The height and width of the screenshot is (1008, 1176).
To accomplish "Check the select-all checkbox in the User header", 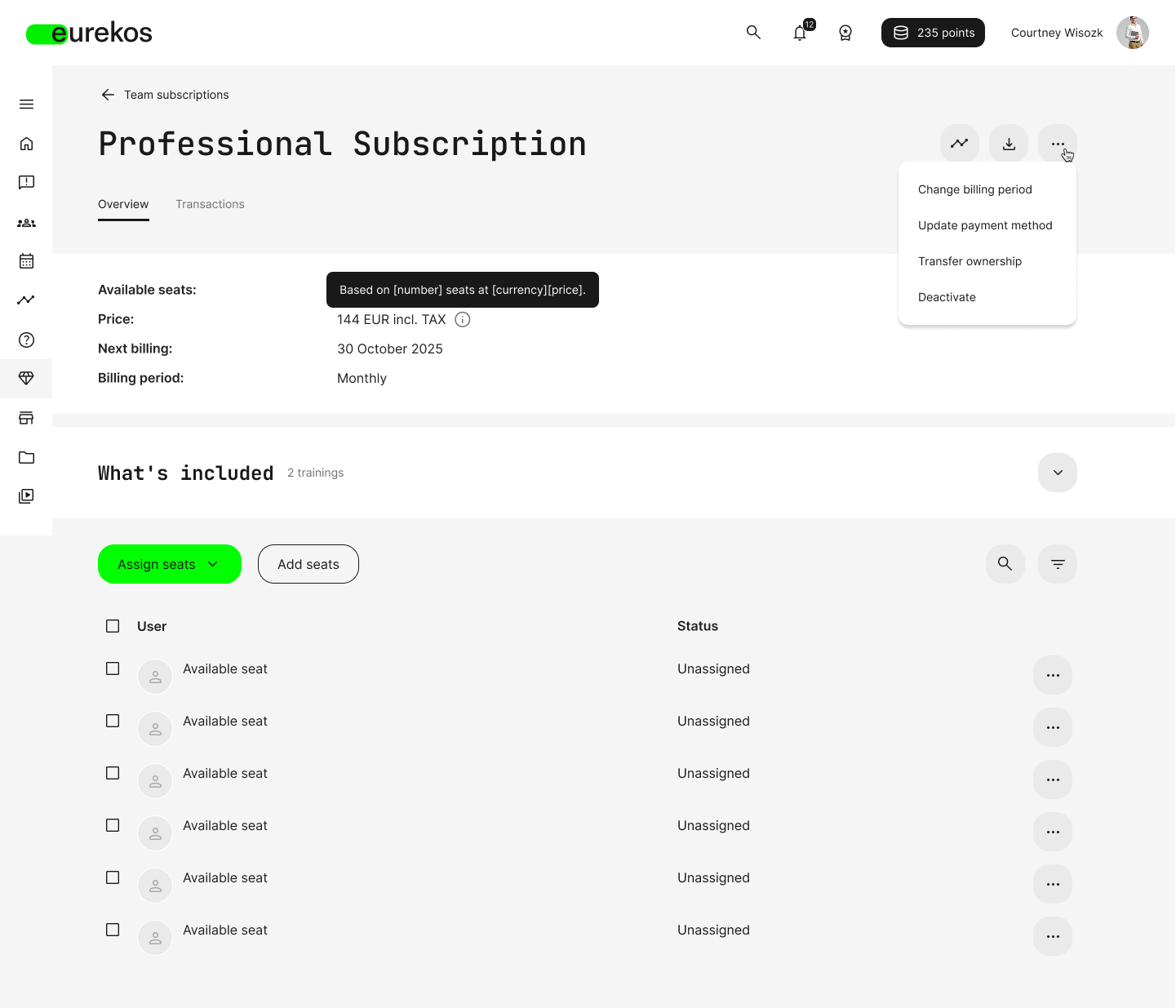I will (x=113, y=626).
